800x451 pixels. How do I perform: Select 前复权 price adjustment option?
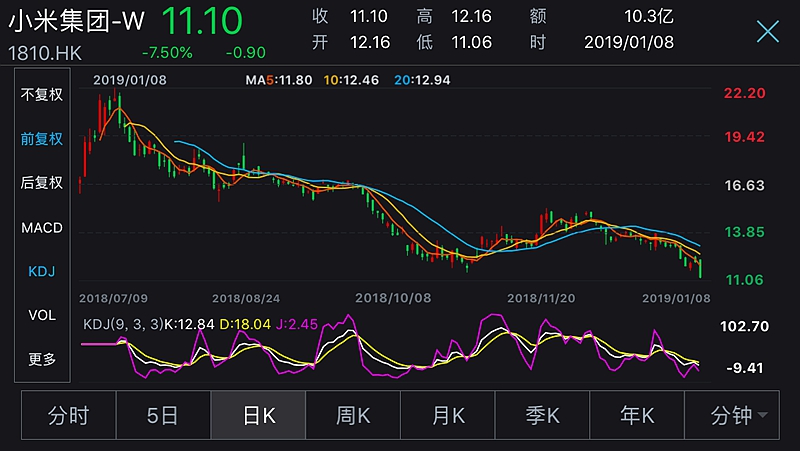42,139
